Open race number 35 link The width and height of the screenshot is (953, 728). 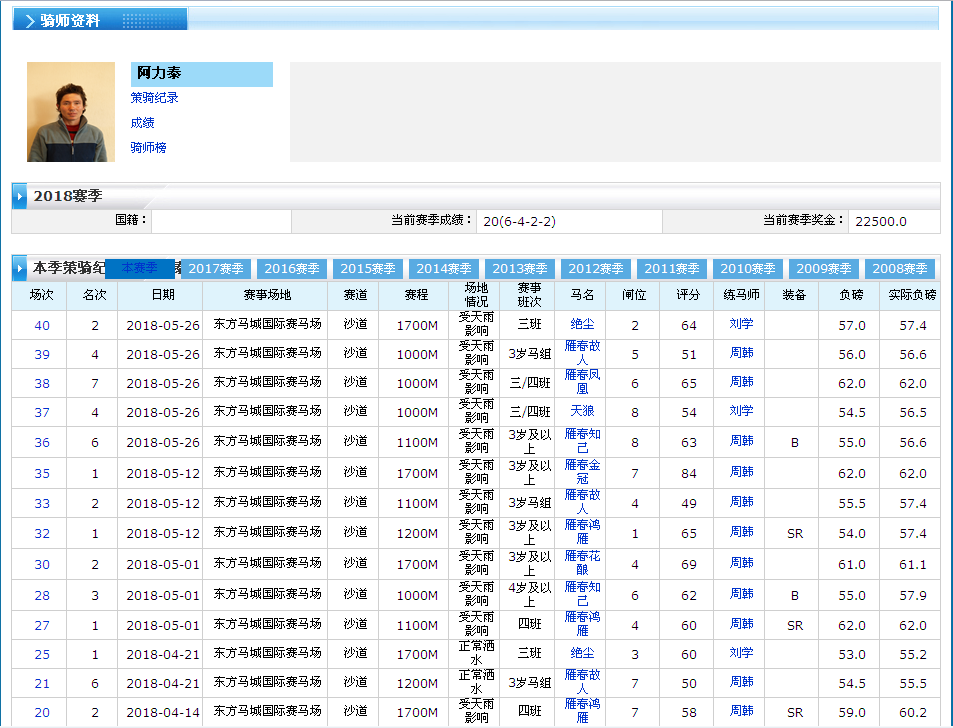[x=42, y=473]
